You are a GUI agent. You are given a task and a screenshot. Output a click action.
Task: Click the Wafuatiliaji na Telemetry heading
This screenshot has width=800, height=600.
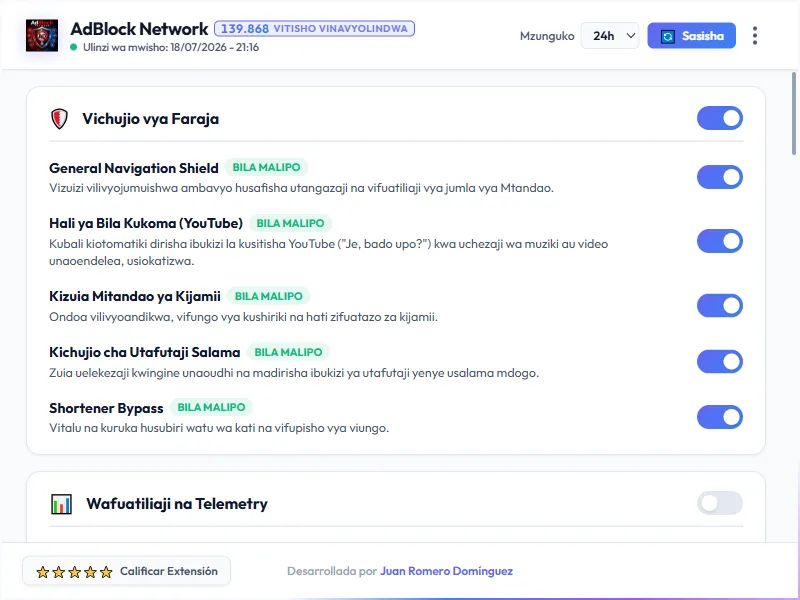point(177,504)
